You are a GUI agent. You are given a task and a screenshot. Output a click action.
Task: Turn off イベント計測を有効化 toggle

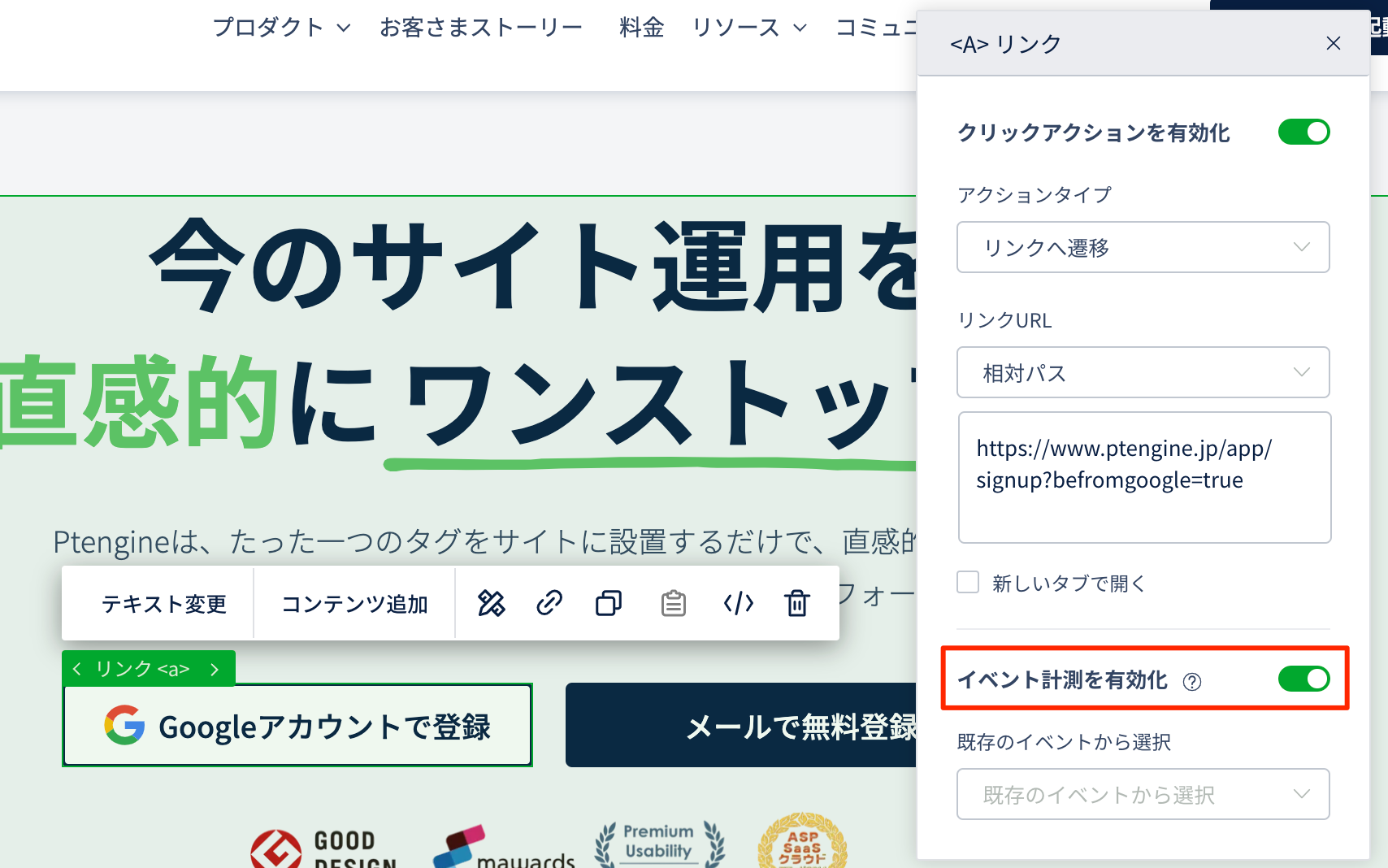(x=1303, y=679)
